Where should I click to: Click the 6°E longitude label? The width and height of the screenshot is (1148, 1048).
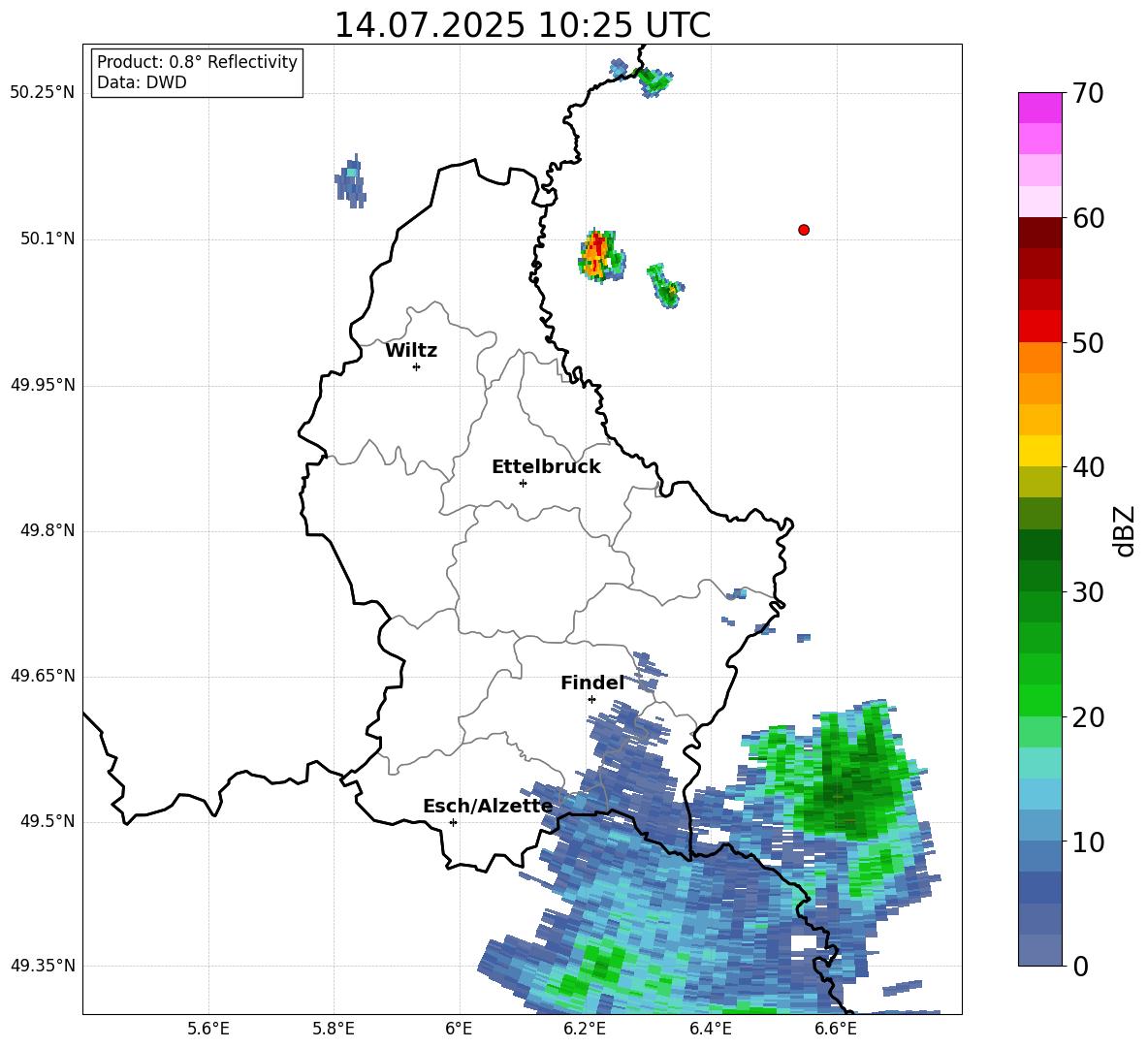(459, 1030)
